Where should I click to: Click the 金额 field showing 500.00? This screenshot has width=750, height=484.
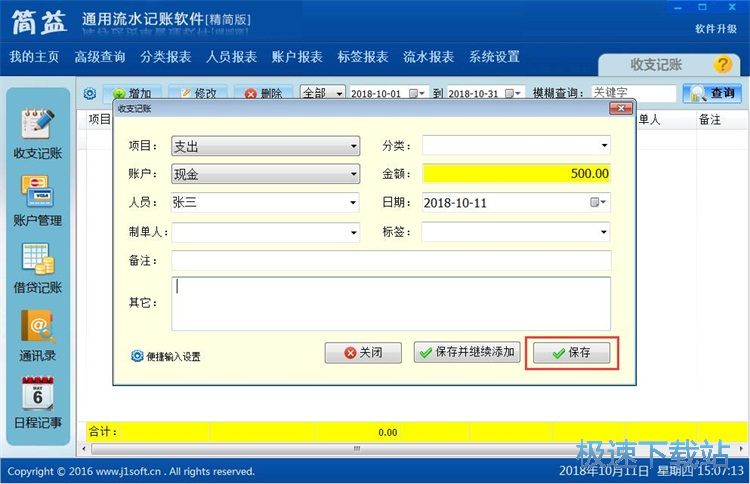tap(516, 174)
